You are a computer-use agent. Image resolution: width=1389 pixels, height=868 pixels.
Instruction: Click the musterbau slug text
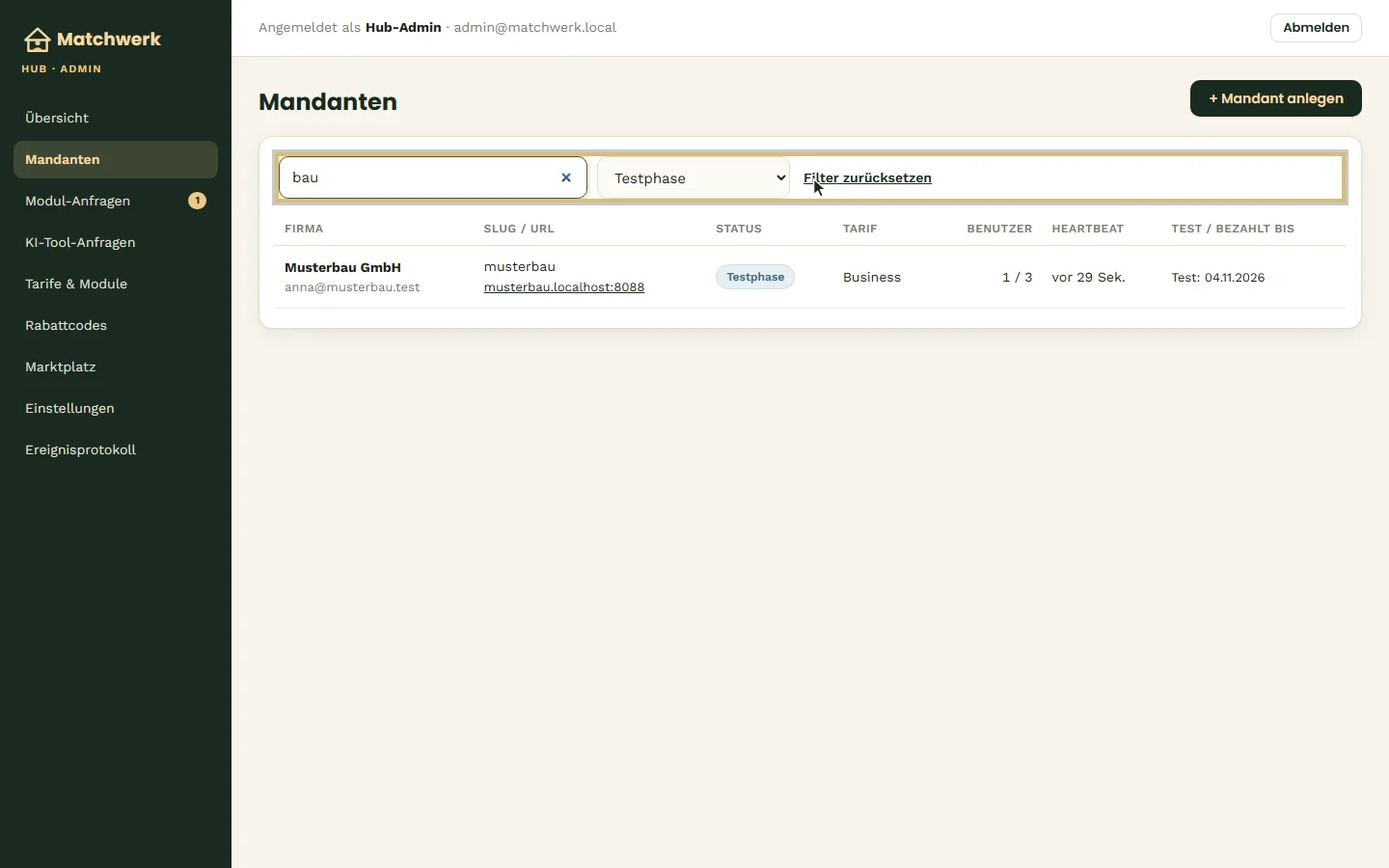coord(520,266)
